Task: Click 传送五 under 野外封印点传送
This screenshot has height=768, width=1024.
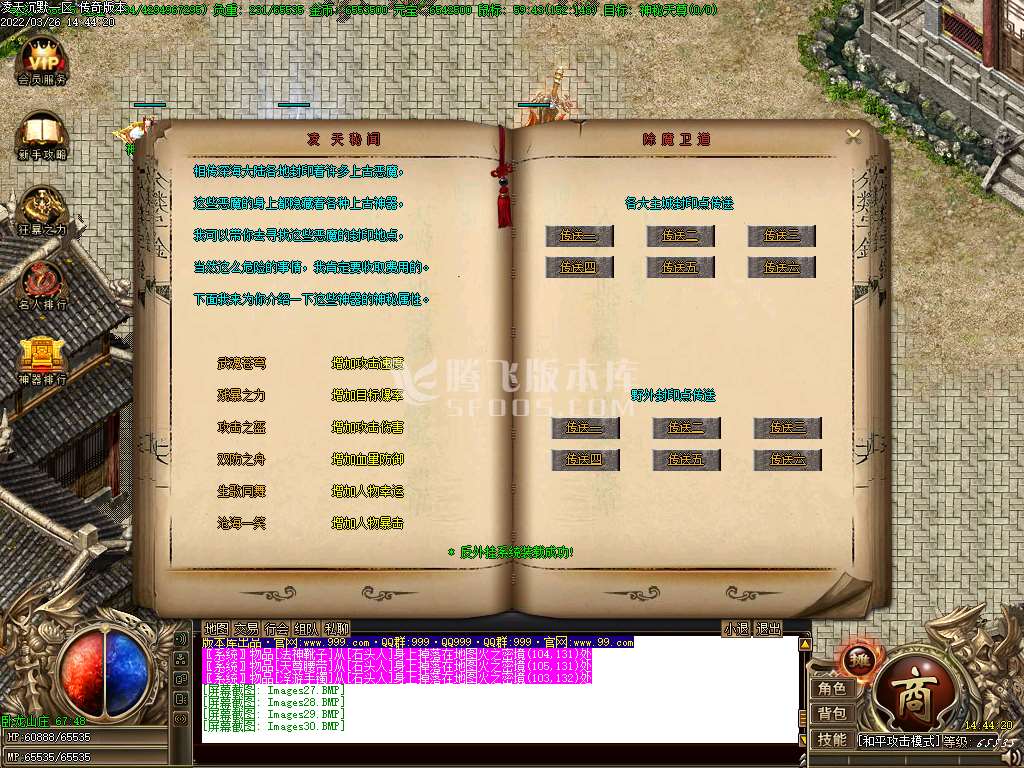Action: (x=686, y=460)
